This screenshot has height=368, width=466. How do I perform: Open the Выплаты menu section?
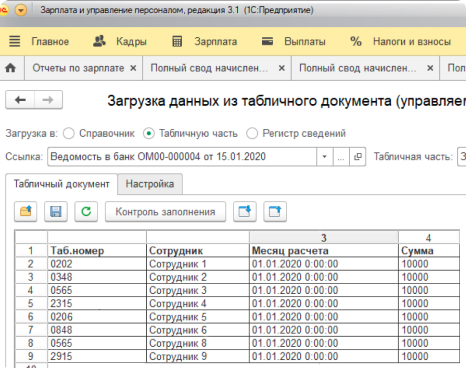[x=305, y=41]
